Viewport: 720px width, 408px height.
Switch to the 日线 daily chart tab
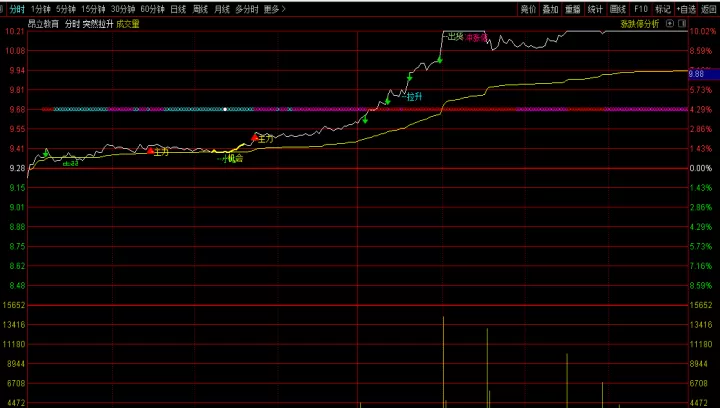pos(178,9)
